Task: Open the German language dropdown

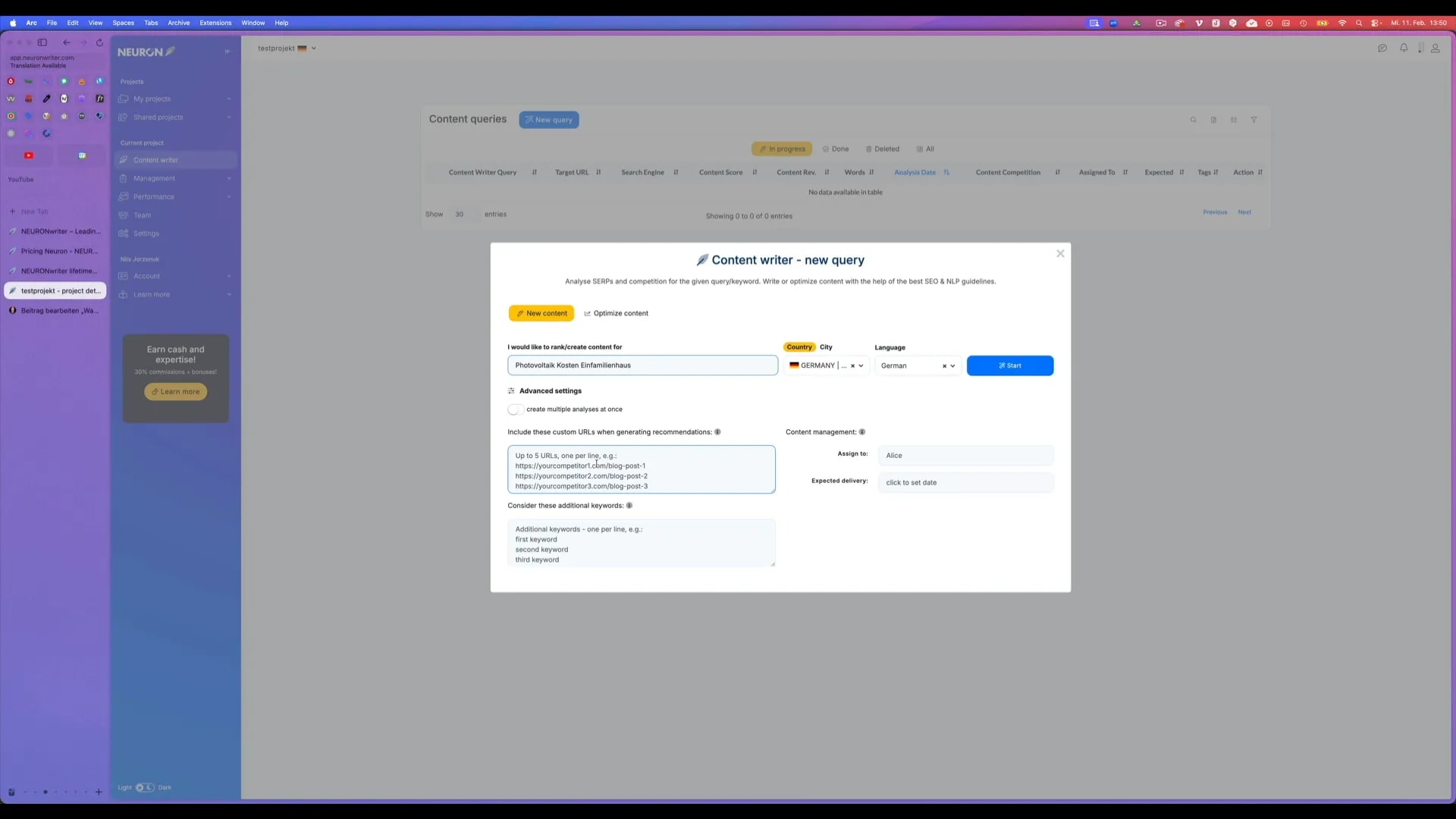Action: pos(953,366)
